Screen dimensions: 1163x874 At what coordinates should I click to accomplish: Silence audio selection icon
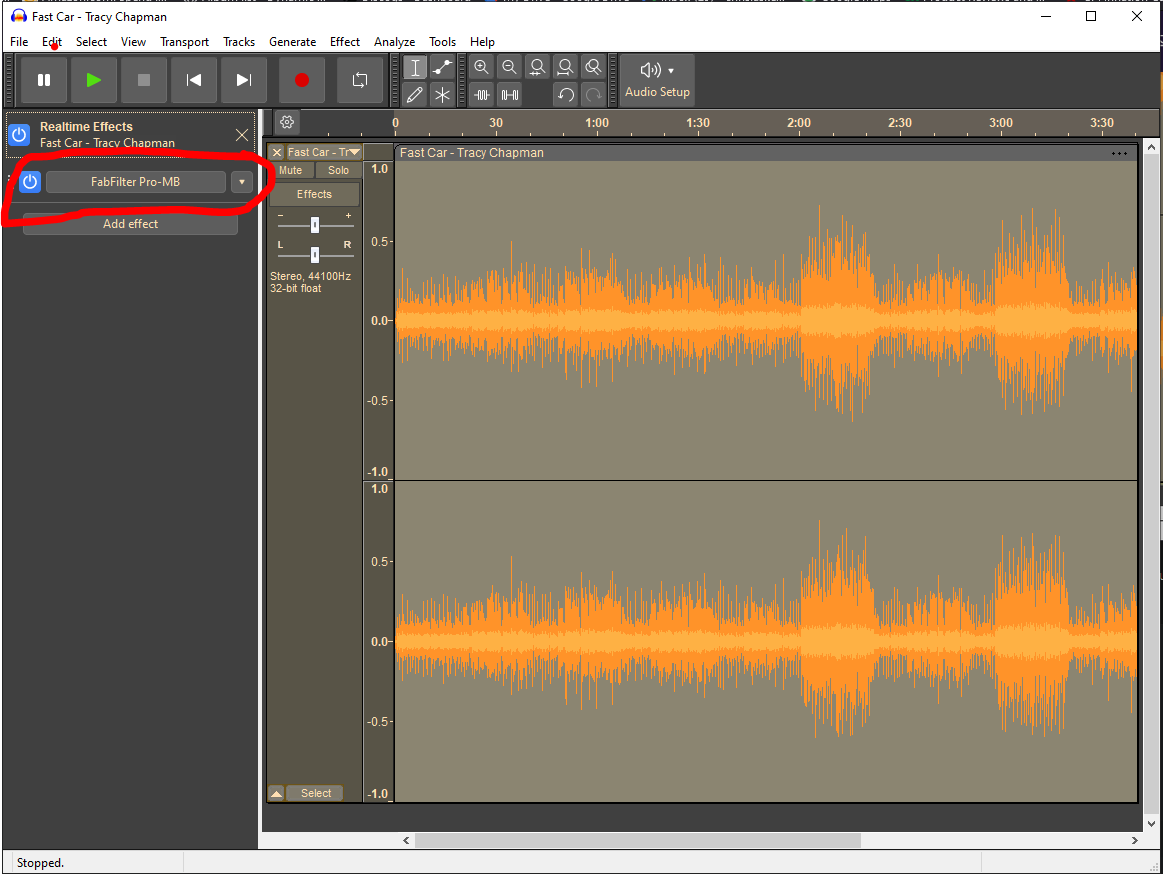[x=510, y=95]
